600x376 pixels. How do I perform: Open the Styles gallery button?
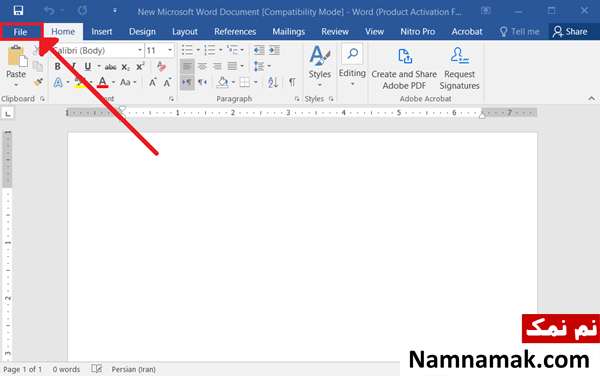pyautogui.click(x=320, y=66)
